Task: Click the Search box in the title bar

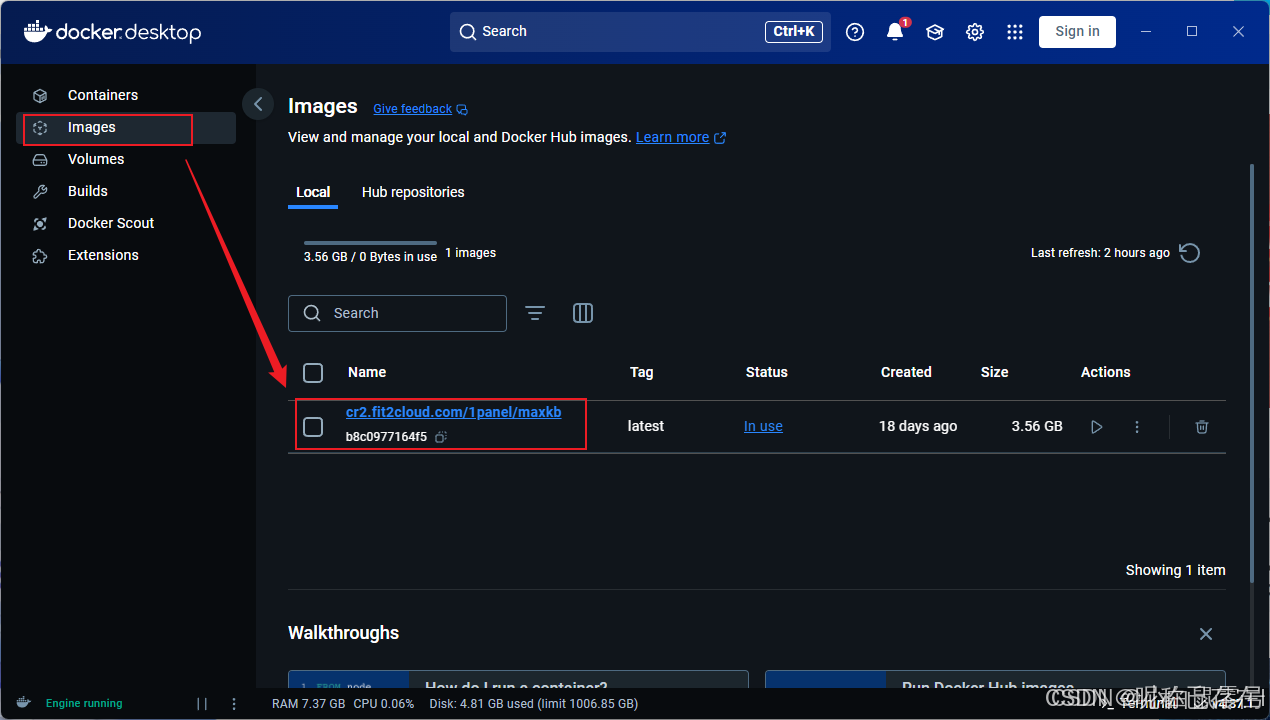Action: (640, 31)
